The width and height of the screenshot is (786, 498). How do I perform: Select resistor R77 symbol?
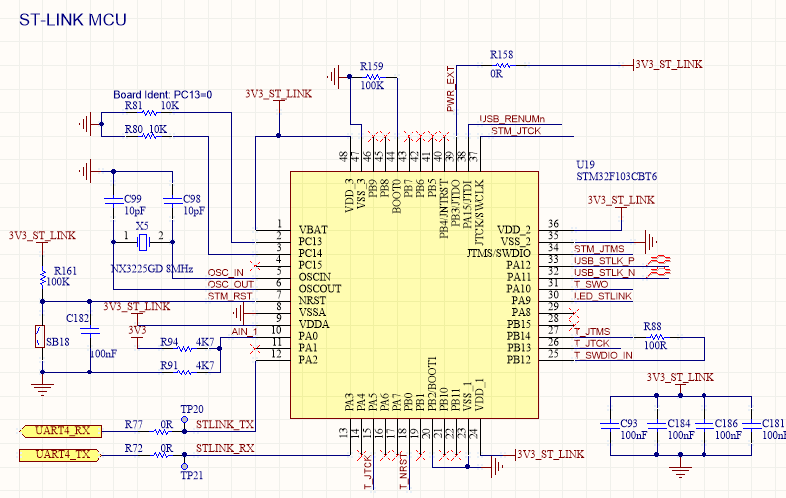pos(161,431)
